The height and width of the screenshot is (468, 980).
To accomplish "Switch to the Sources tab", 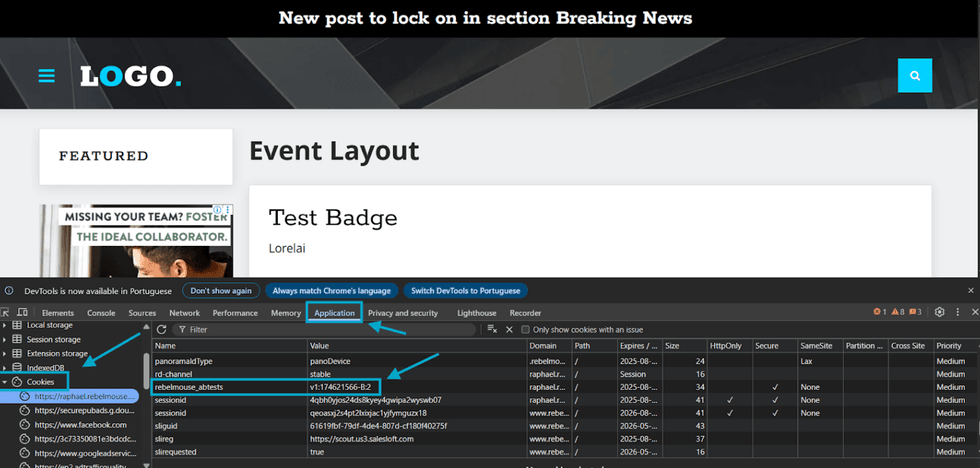I will [x=142, y=313].
